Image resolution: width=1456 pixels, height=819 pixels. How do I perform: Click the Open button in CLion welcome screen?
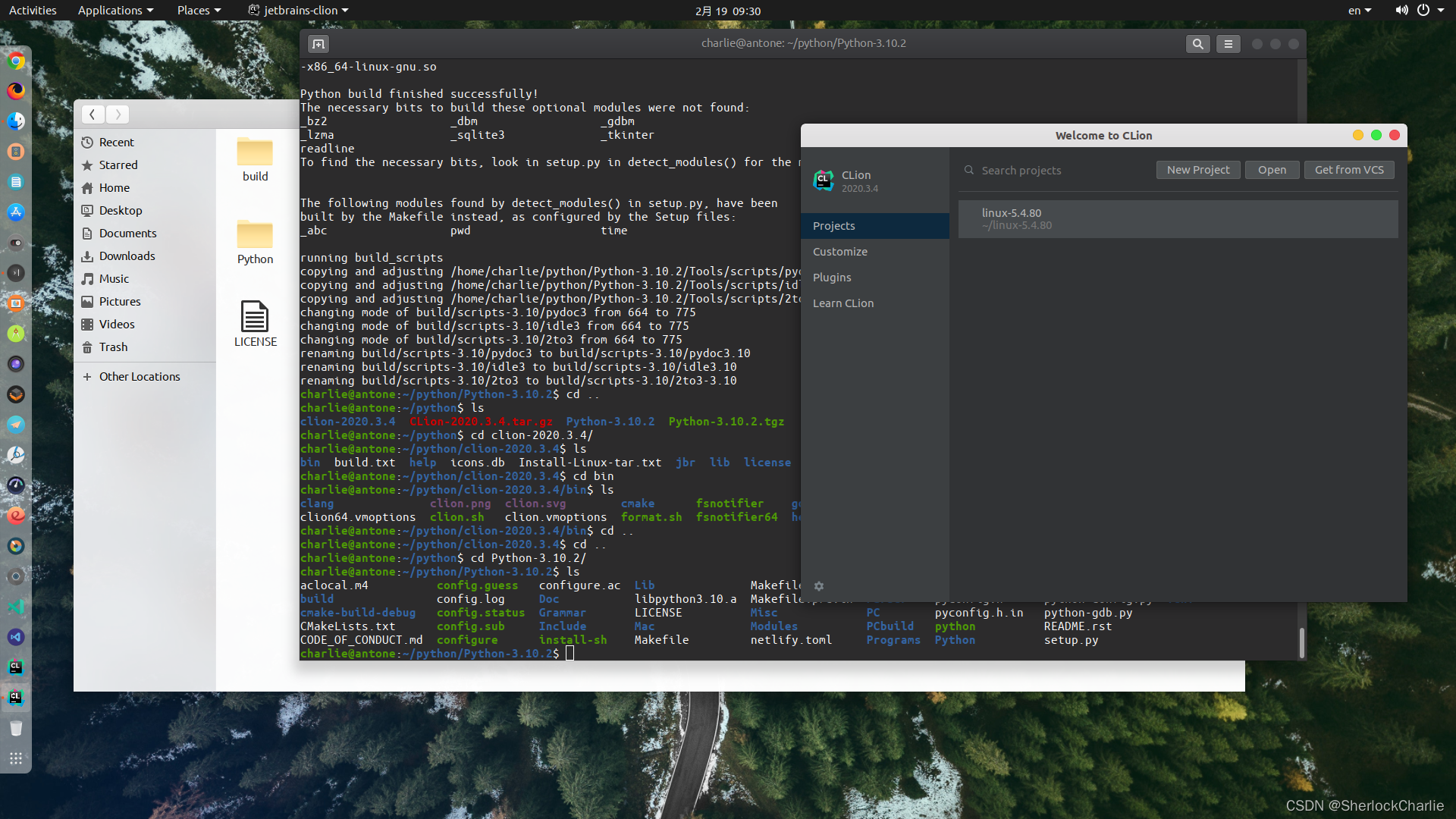1272,169
